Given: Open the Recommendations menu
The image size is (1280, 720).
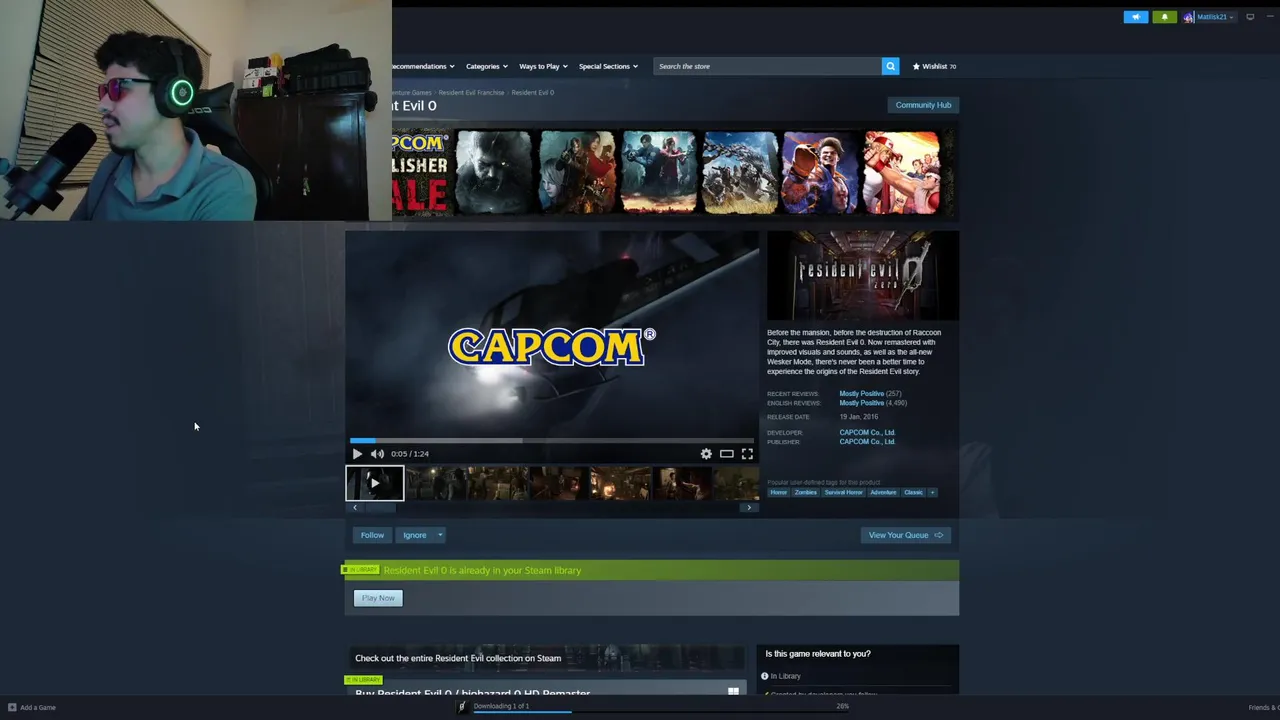Looking at the screenshot, I should (x=423, y=66).
